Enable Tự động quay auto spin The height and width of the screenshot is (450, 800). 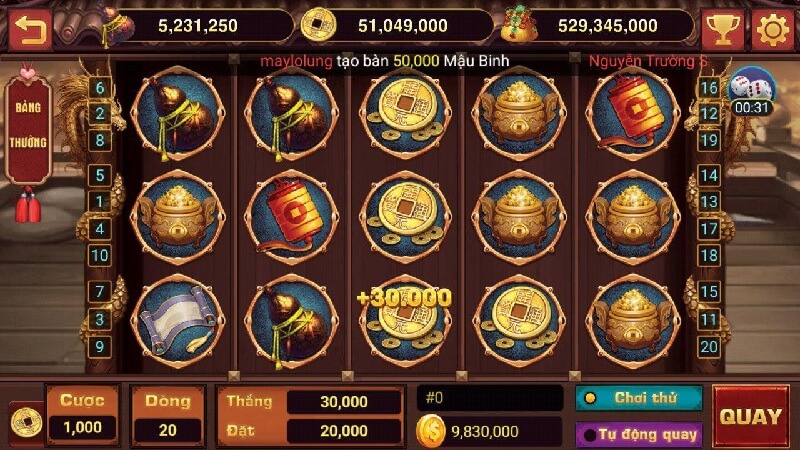(x=639, y=435)
